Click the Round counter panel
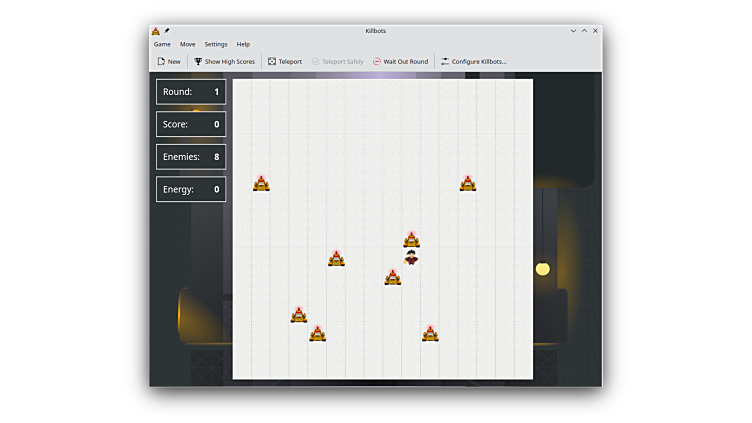 (x=191, y=92)
